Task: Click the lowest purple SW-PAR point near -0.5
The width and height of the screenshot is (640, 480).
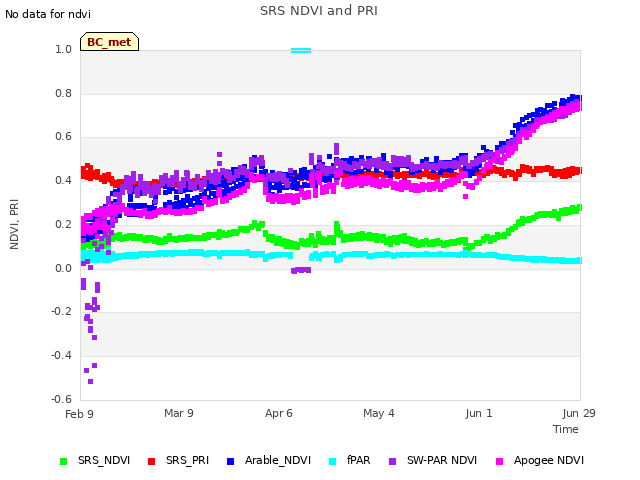Action: [91, 382]
